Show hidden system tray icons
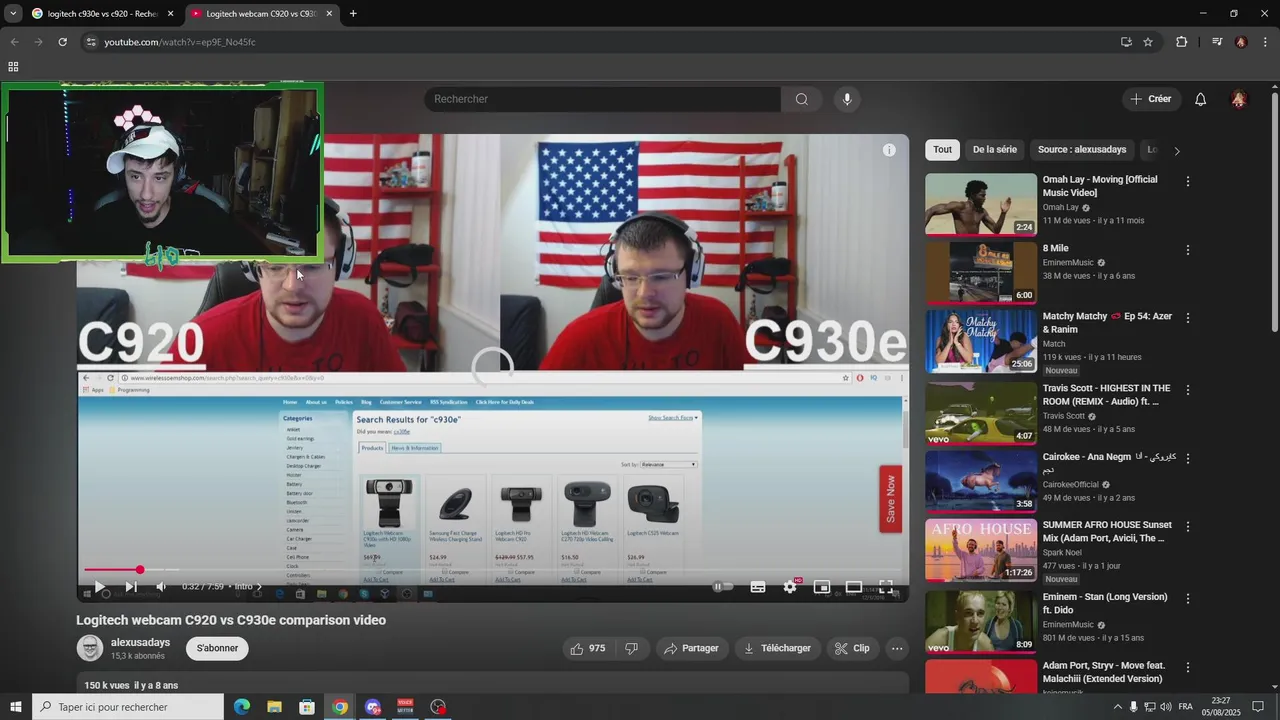Screen dimensions: 1280x720 [x=1117, y=707]
